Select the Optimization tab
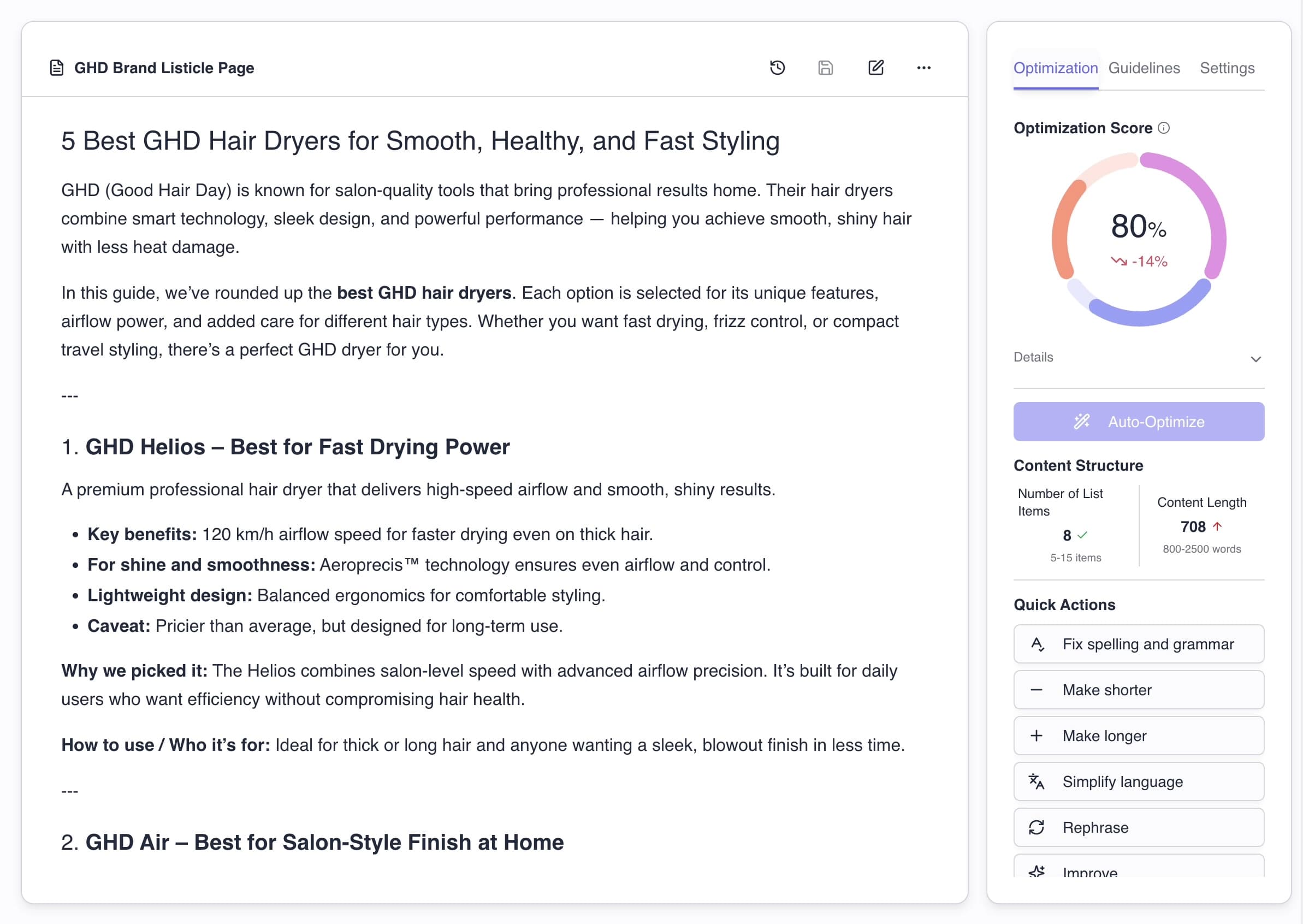1303x924 pixels. (1055, 68)
